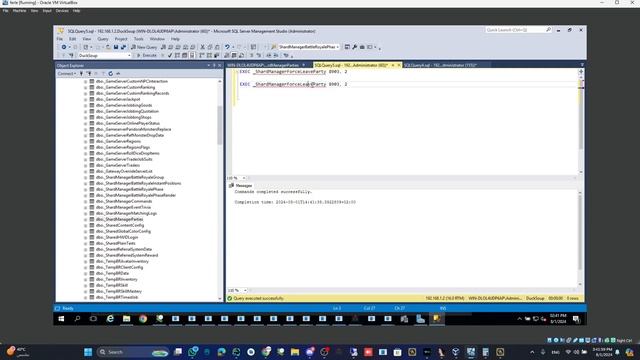Image resolution: width=640 pixels, height=360 pixels.
Task: Click the second EXEC _ShardManagerForceLeaveParty line
Action: coord(293,84)
